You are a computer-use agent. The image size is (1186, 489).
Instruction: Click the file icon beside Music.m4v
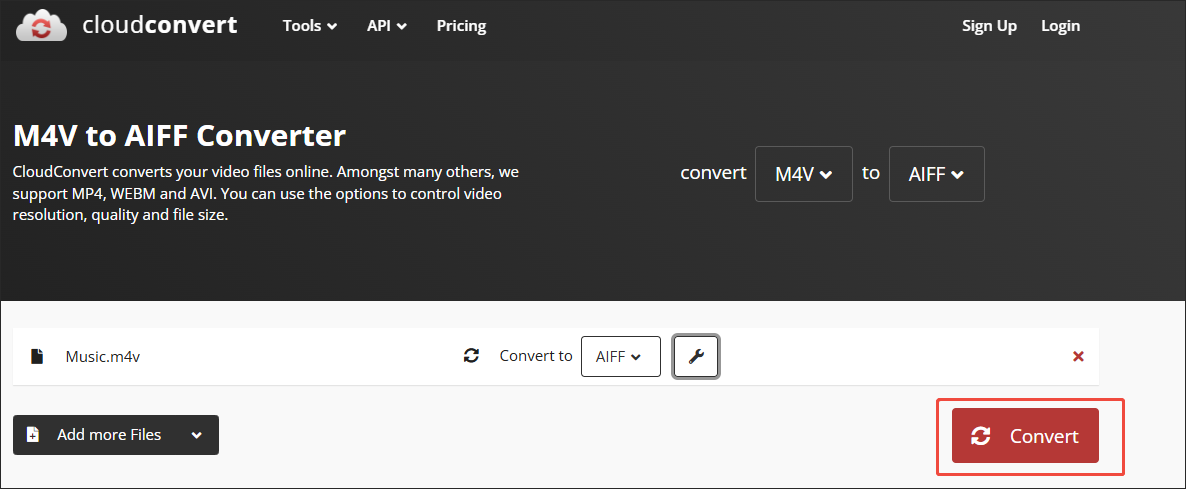click(36, 356)
